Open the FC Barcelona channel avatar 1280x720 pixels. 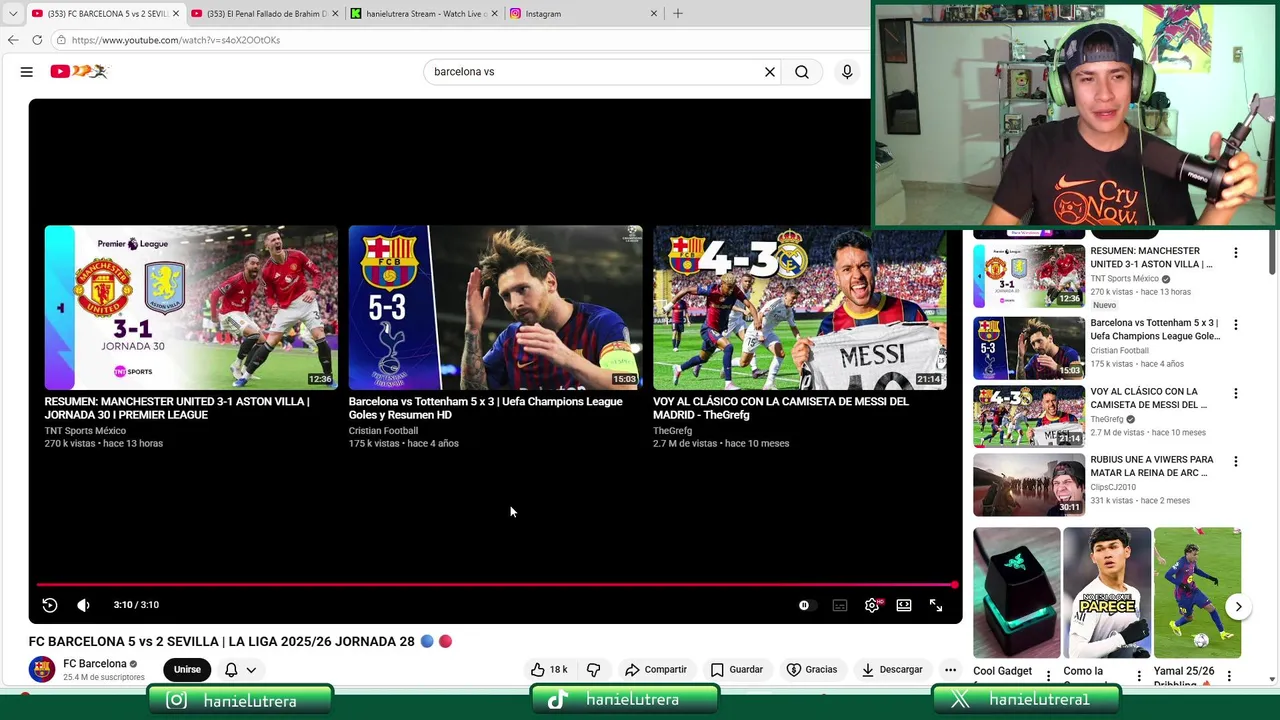pyautogui.click(x=42, y=669)
